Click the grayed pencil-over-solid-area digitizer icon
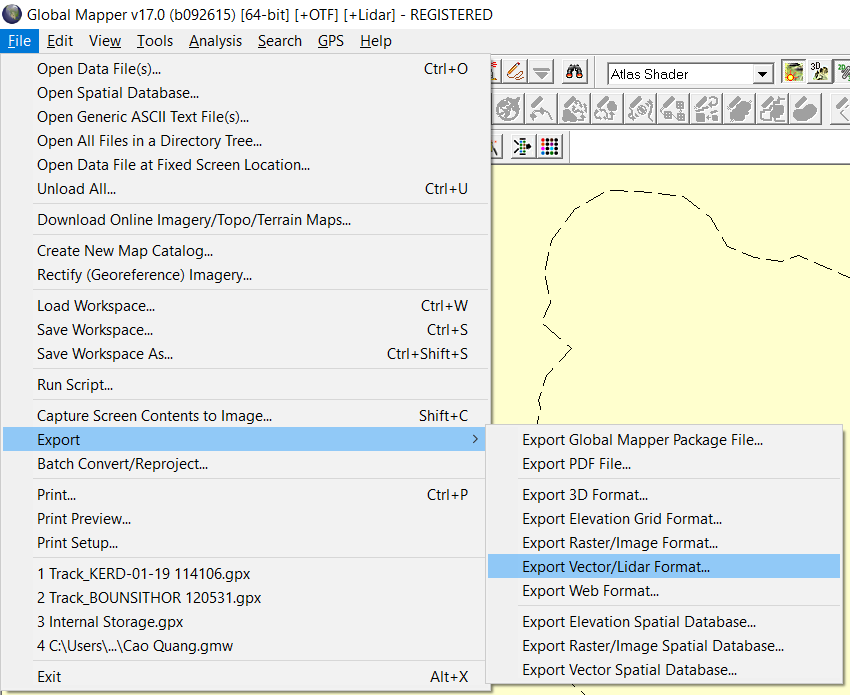The image size is (850, 695). click(x=806, y=108)
